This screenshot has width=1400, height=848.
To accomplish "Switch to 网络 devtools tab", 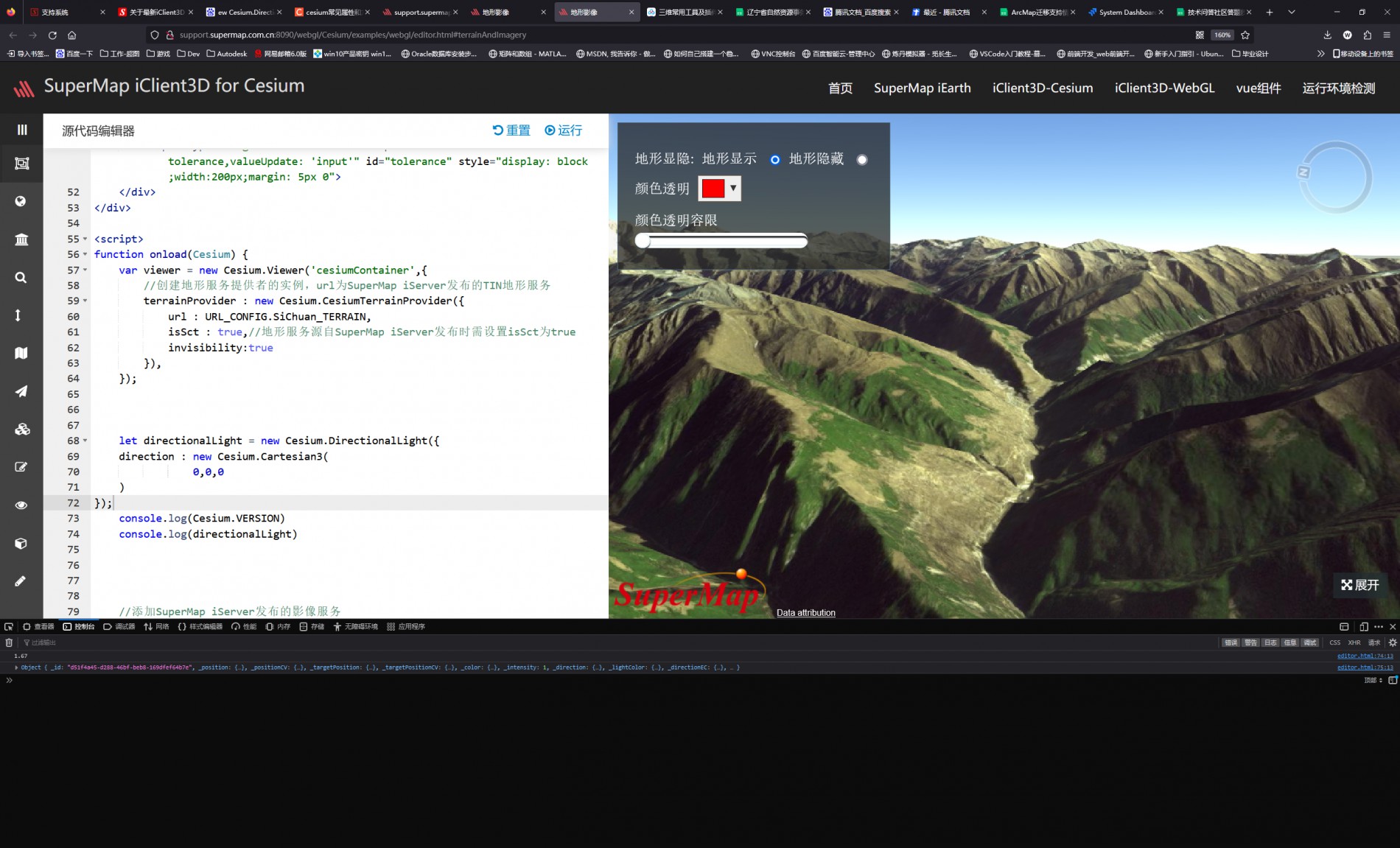I will 156,627.
